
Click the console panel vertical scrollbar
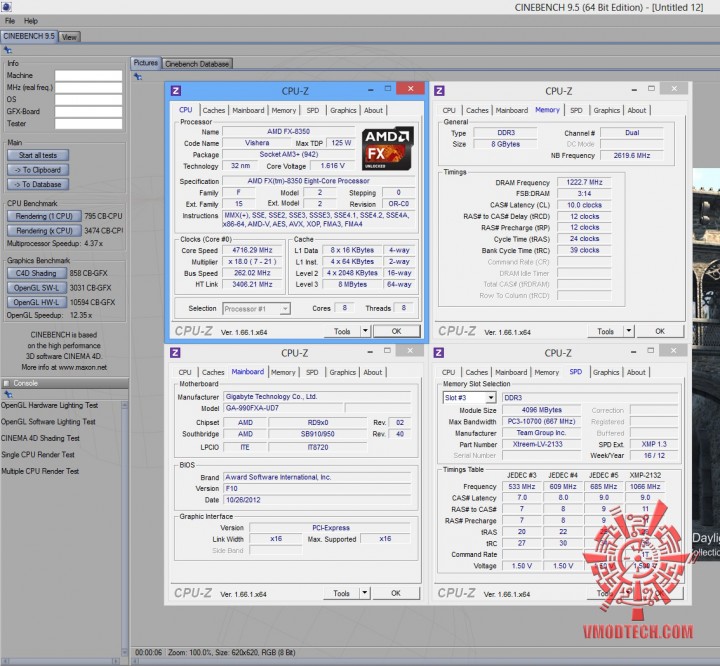[x=124, y=528]
